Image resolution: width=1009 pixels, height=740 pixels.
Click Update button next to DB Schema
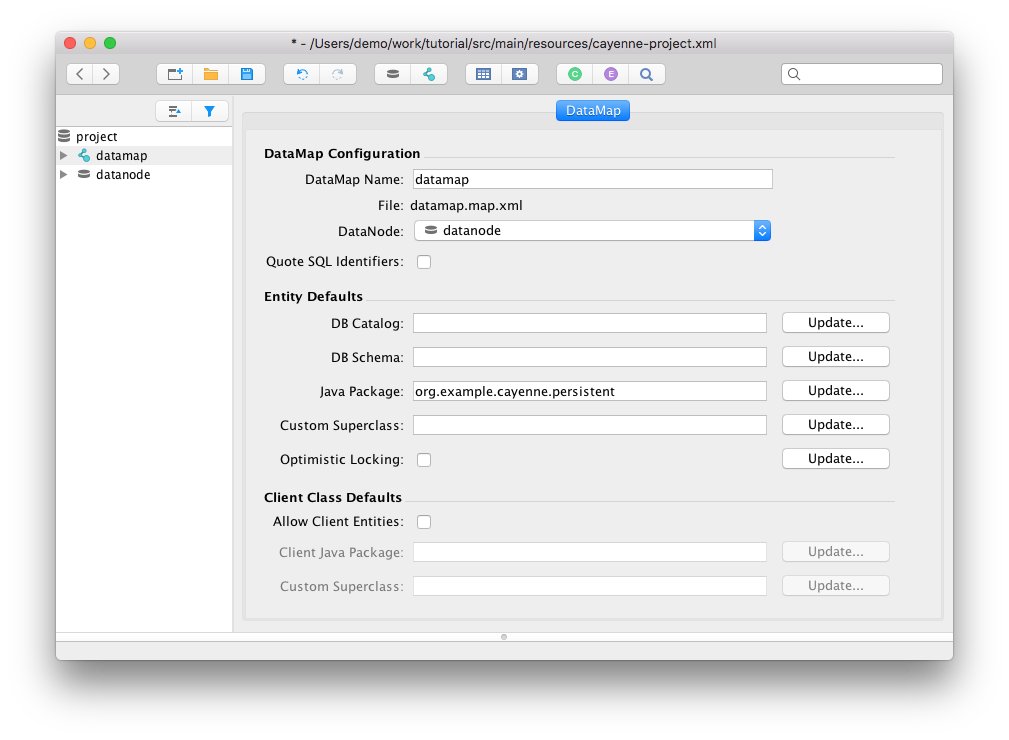tap(835, 357)
